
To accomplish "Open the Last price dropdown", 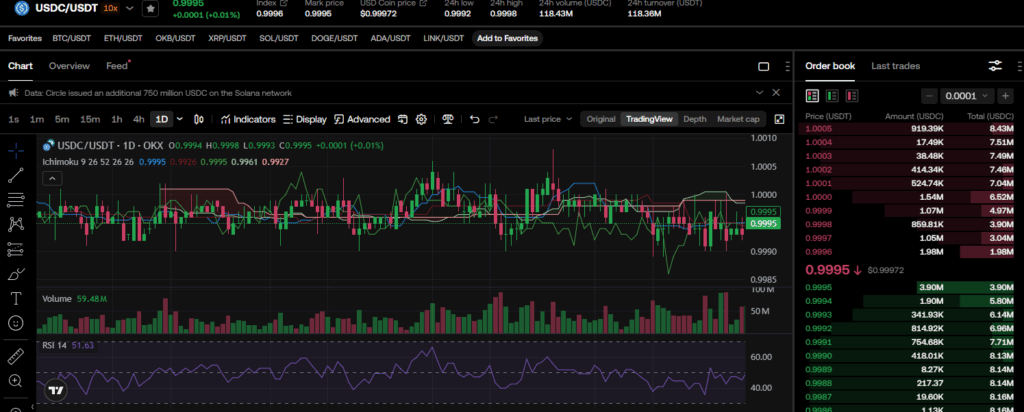I will tap(547, 119).
